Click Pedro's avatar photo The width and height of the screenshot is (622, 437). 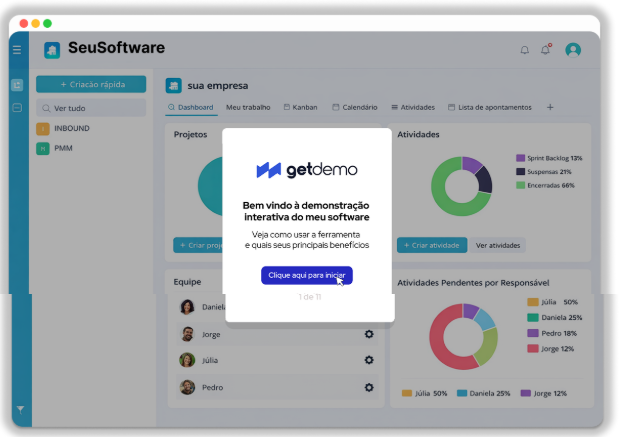(x=187, y=387)
